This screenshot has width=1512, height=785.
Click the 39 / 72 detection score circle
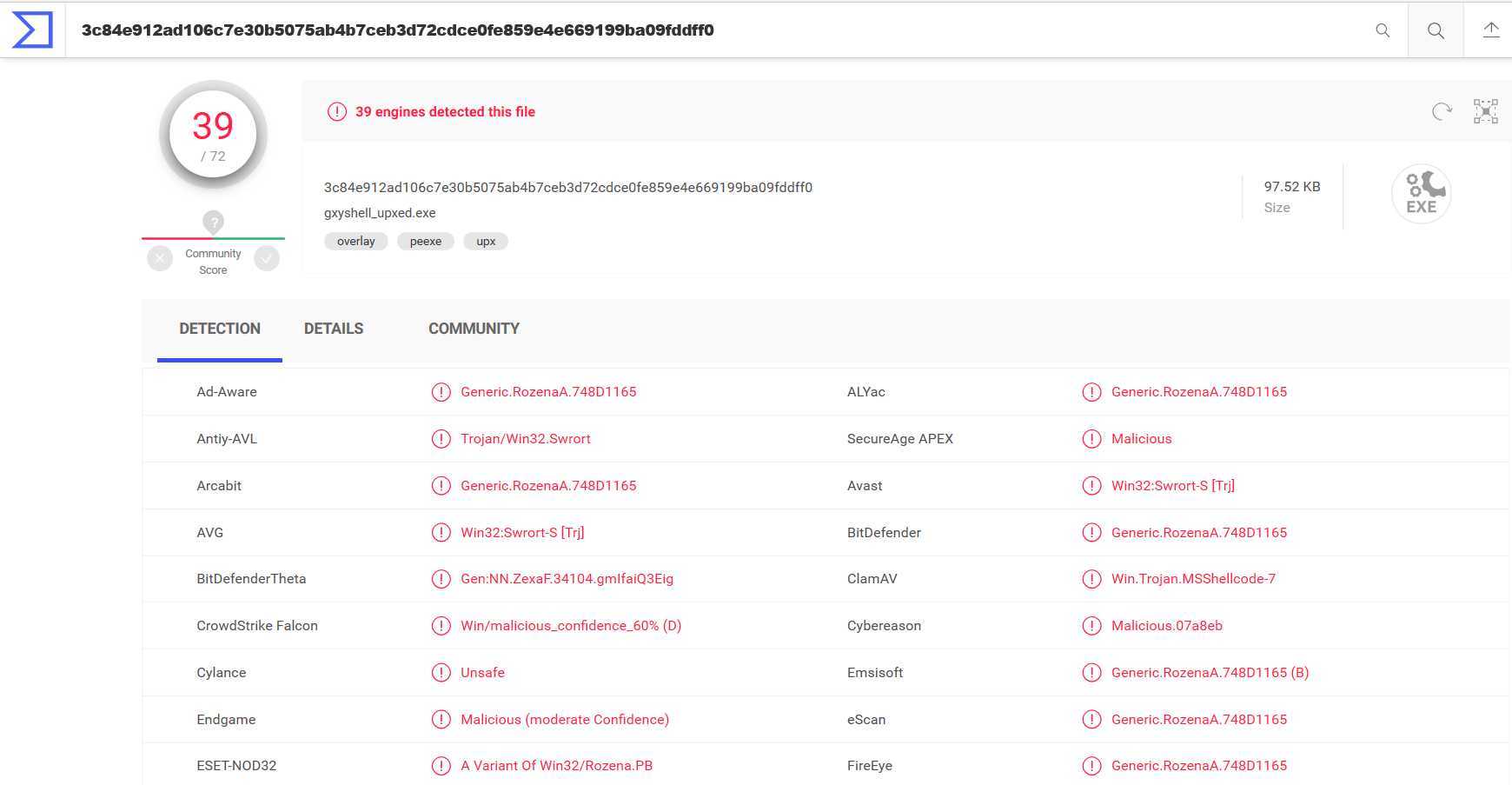pyautogui.click(x=213, y=135)
